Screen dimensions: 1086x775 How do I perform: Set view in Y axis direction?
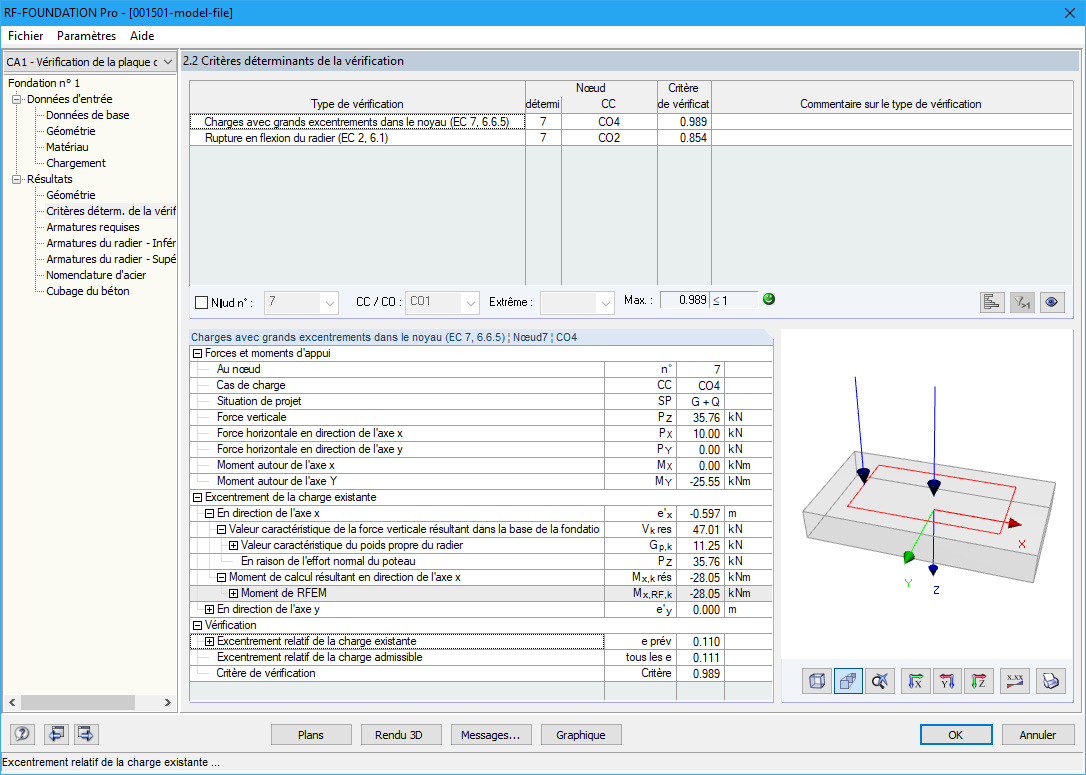pyautogui.click(x=947, y=682)
